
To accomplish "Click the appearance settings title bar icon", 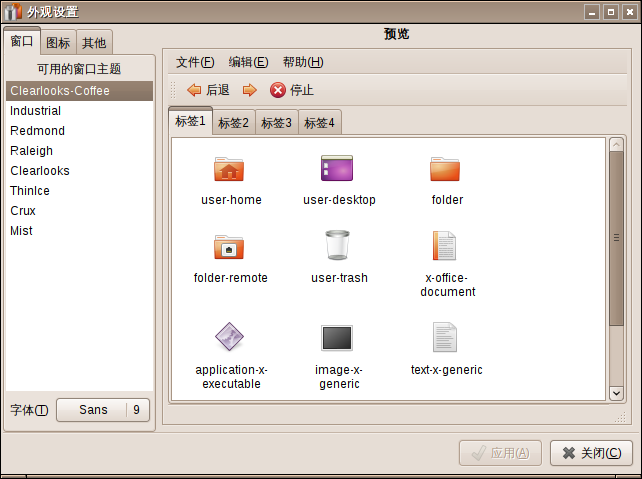I will click(x=12, y=11).
